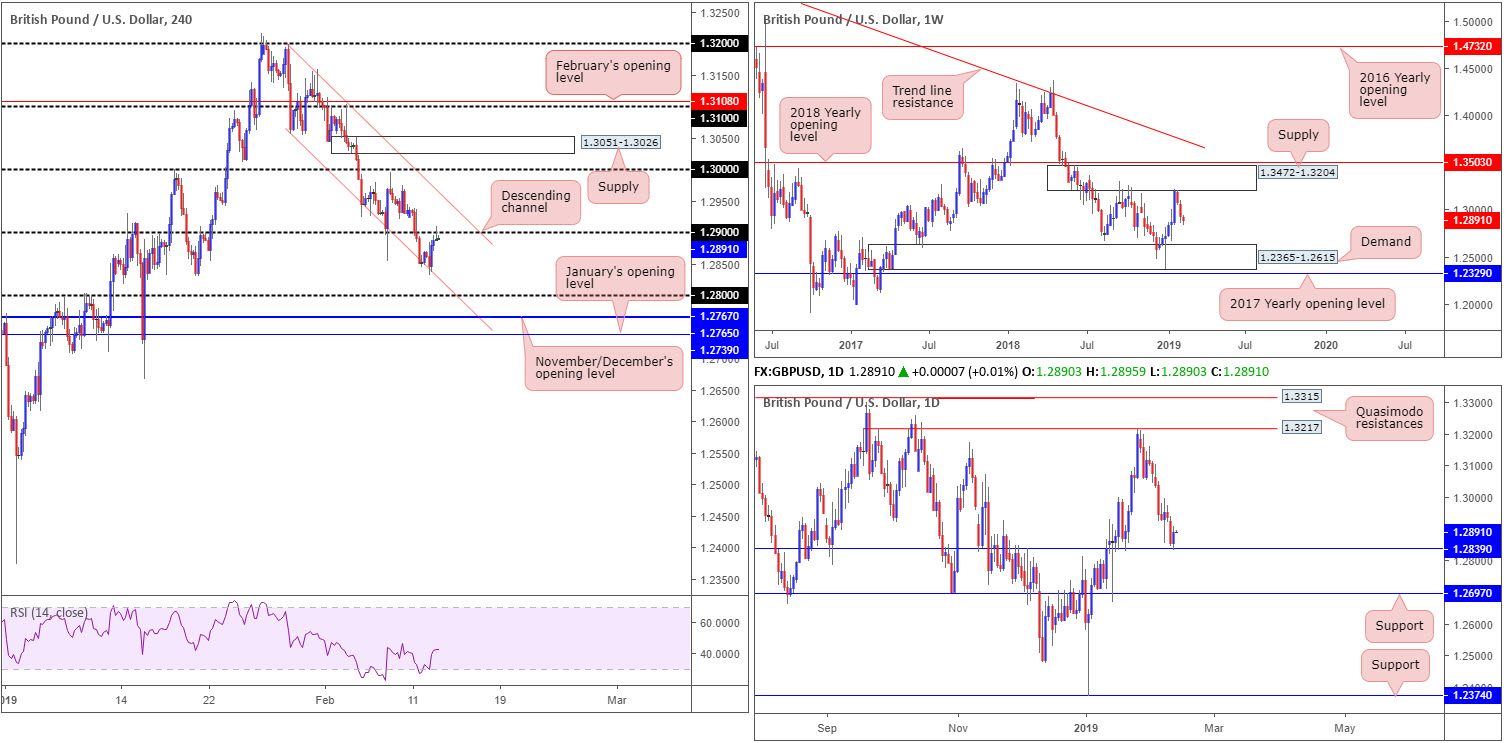Select the blue 1.28910 label on daily chart
Screen dimensions: 1506x743
pyautogui.click(x=1474, y=533)
